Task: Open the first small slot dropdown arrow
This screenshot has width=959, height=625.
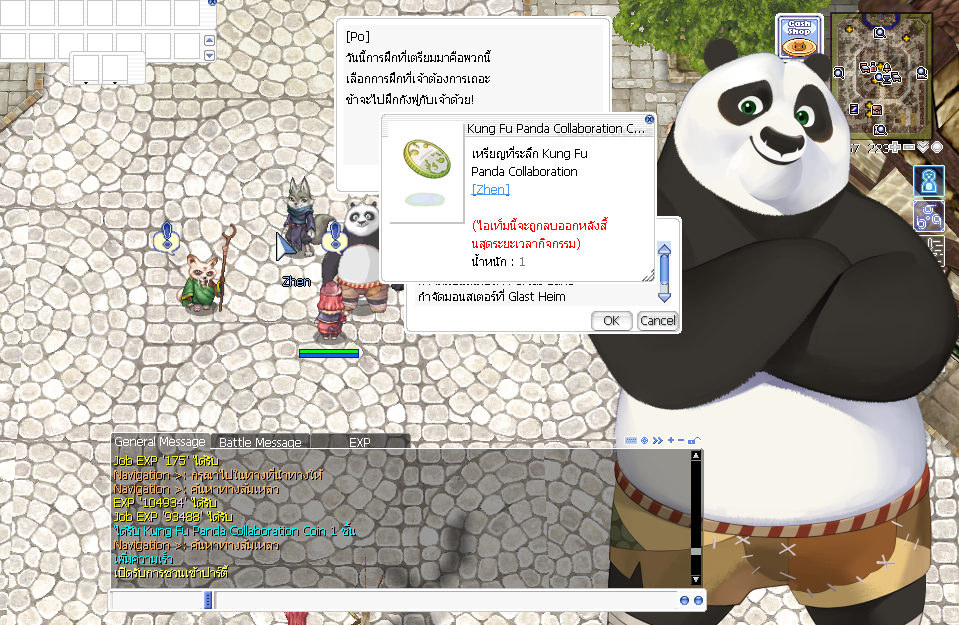Action: tap(86, 82)
